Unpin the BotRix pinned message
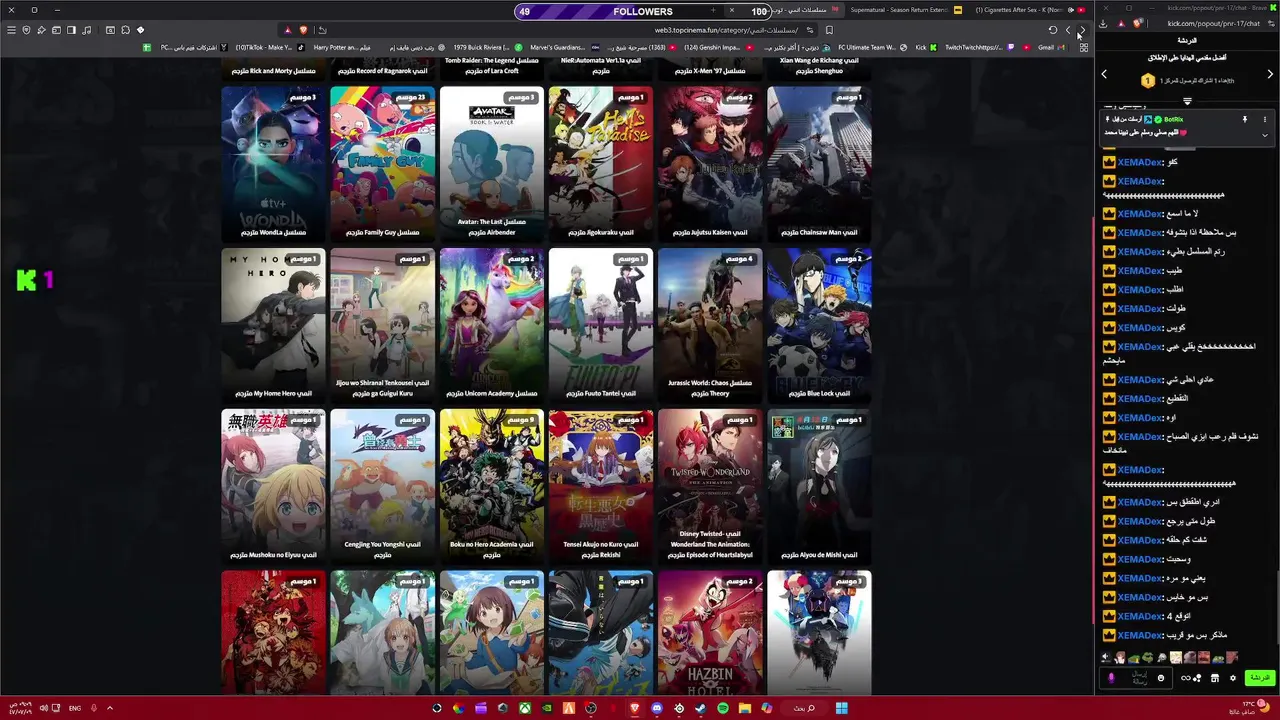The height and width of the screenshot is (720, 1280). click(x=1245, y=119)
